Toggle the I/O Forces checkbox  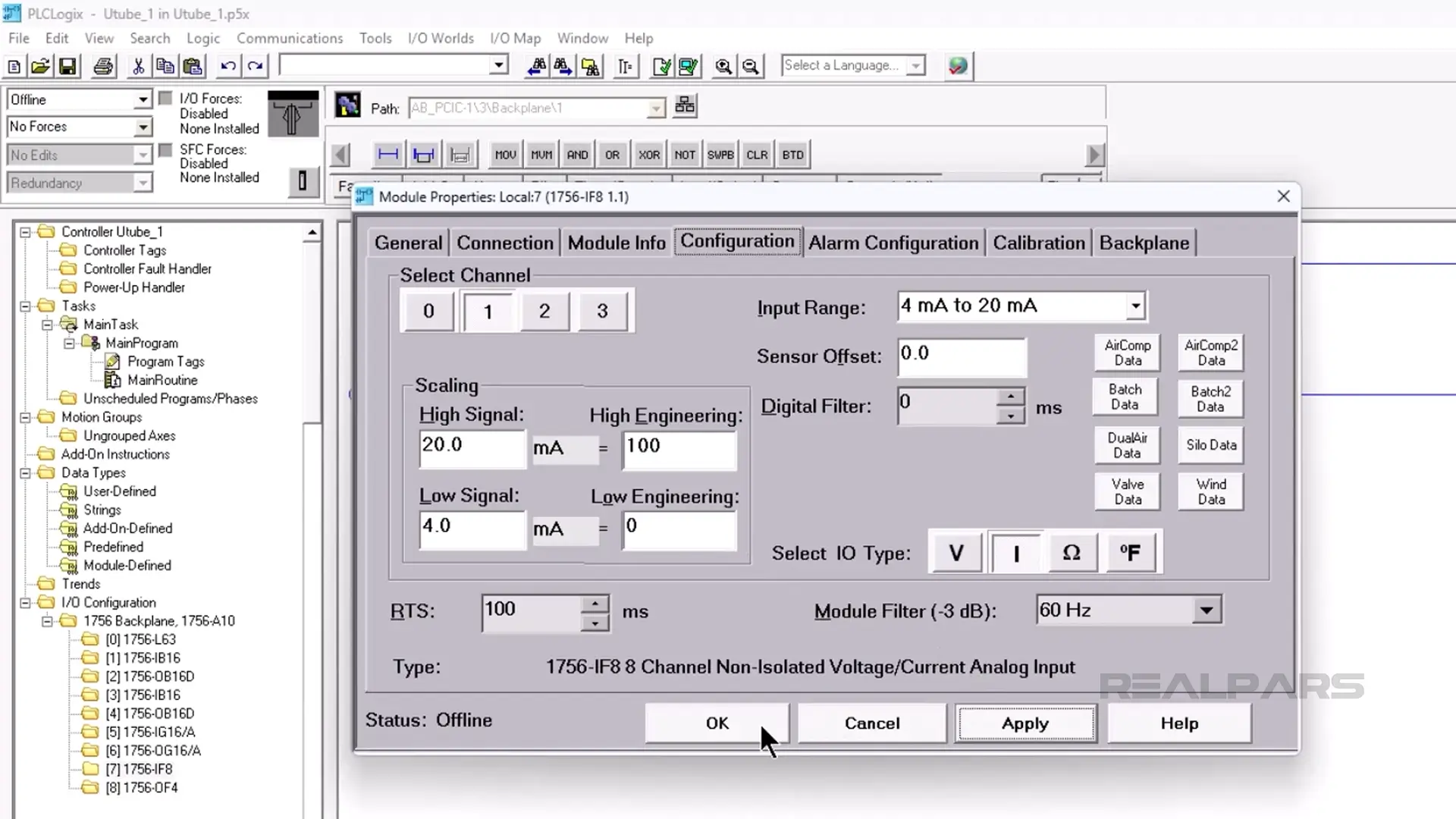[165, 99]
